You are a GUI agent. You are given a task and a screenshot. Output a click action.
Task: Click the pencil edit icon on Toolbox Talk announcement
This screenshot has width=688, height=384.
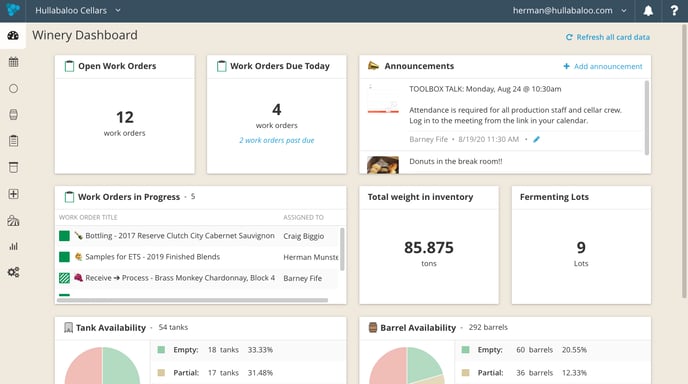(536, 140)
